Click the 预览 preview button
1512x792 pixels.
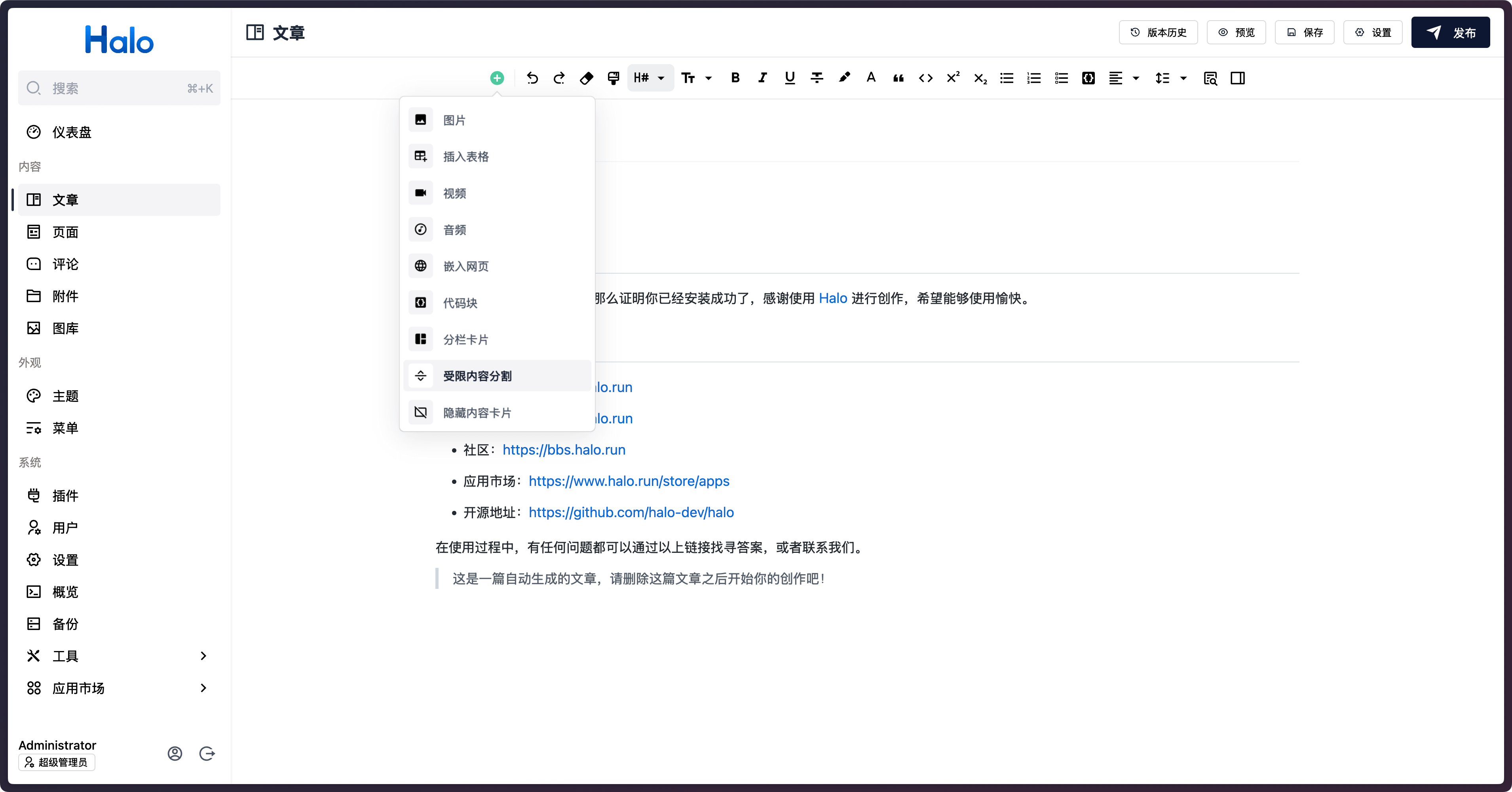click(x=1236, y=32)
